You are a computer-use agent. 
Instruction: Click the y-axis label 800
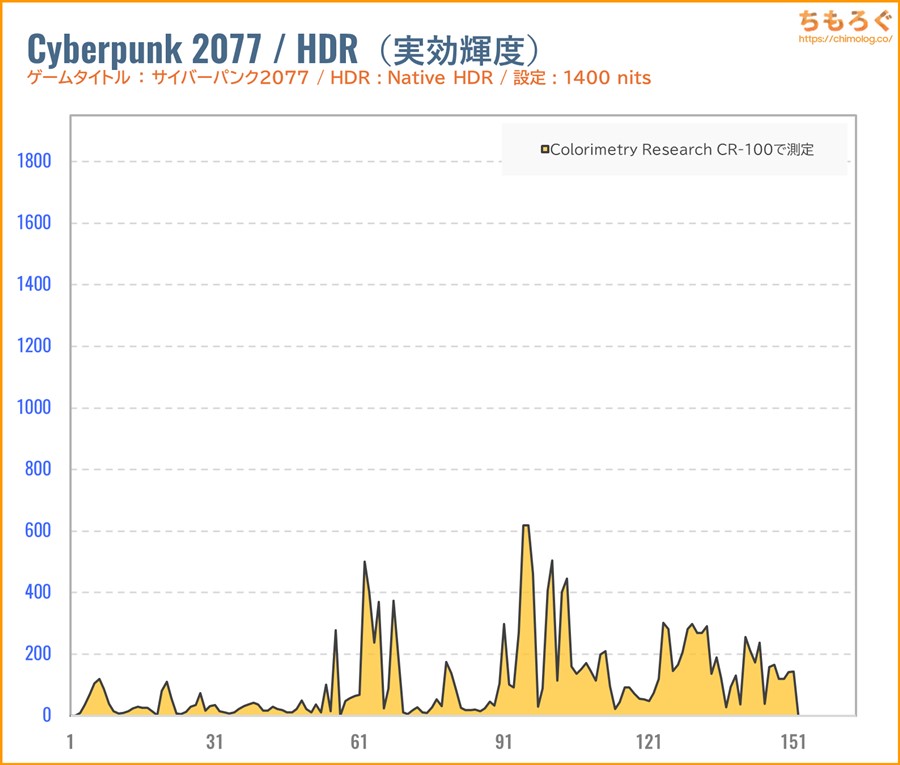38,469
